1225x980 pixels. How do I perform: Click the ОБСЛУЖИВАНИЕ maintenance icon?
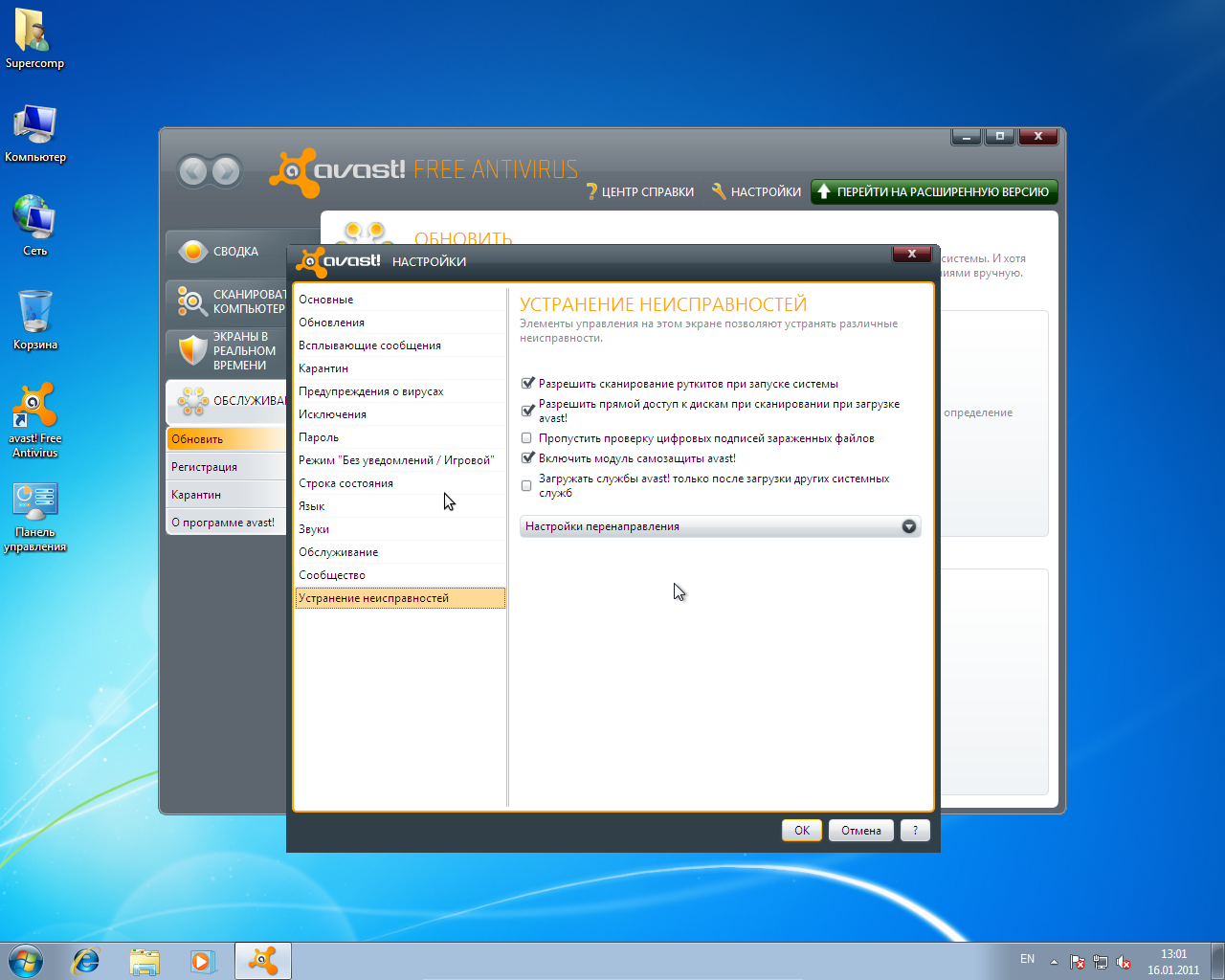tap(192, 401)
